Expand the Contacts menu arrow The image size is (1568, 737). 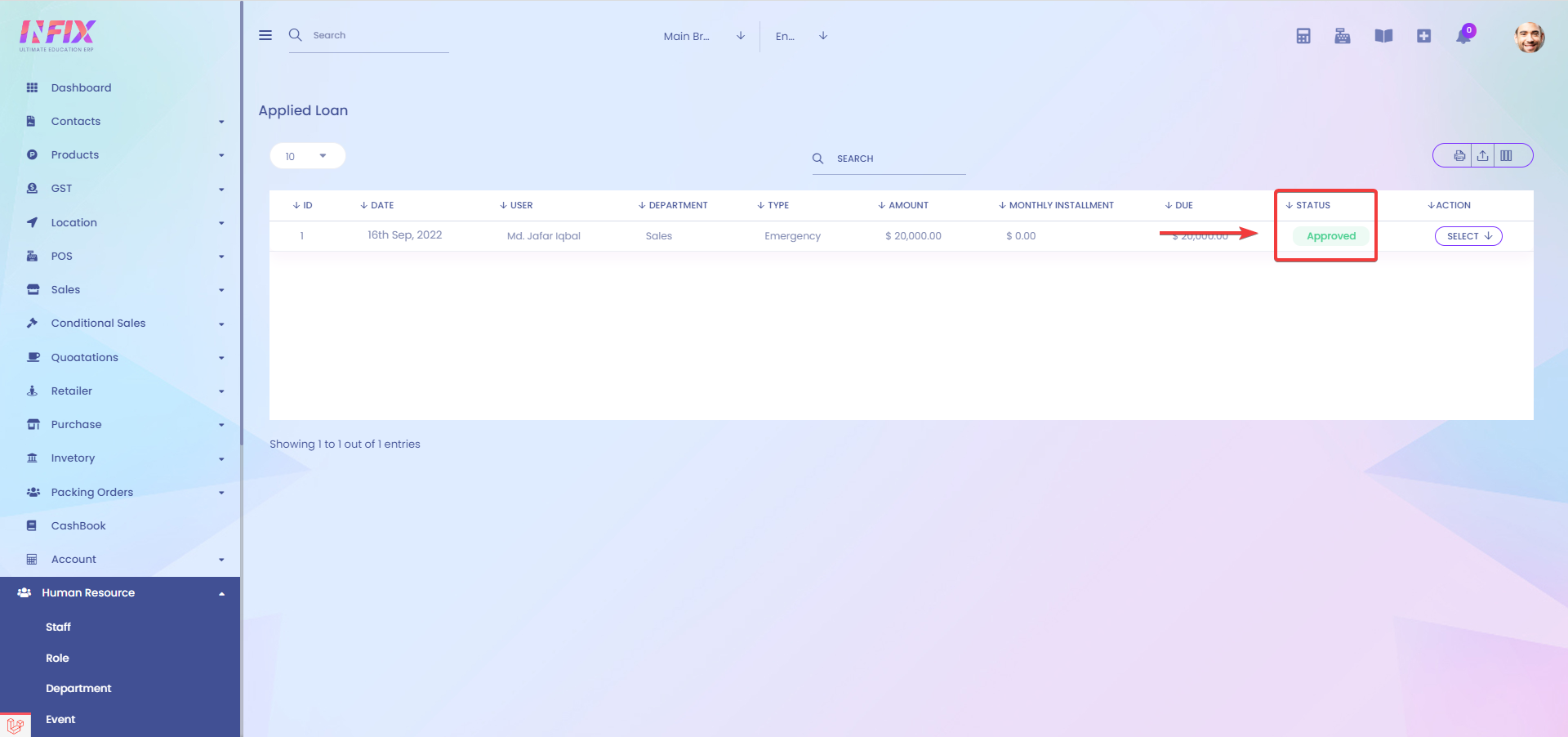click(221, 122)
